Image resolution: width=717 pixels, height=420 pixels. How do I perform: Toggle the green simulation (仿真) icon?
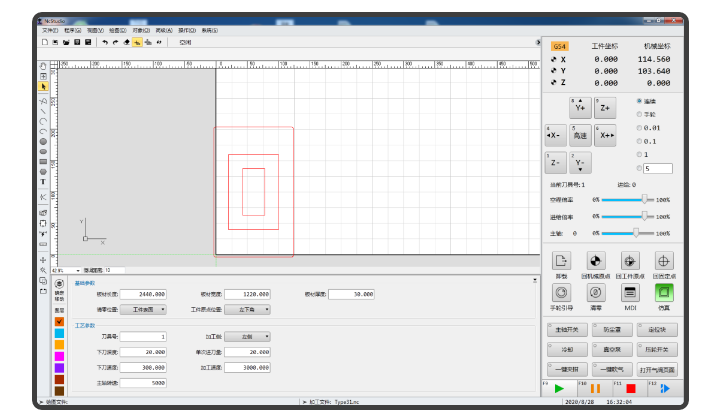pyautogui.click(x=663, y=292)
